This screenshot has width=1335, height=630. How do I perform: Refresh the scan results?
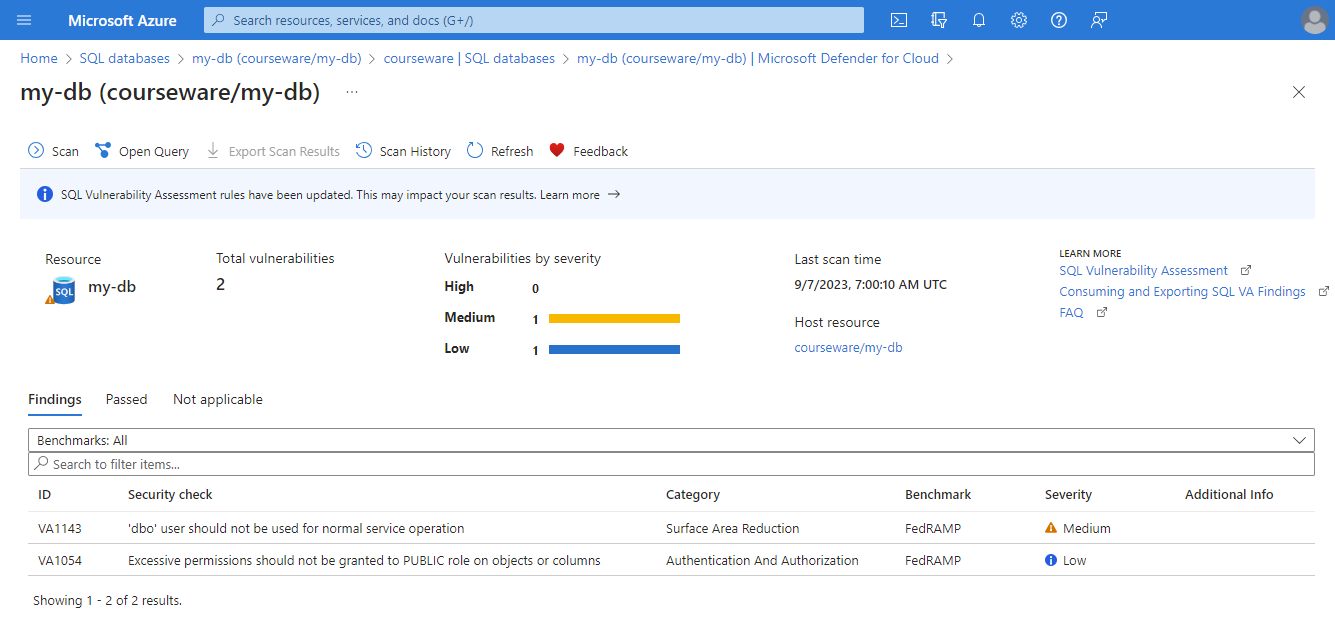[x=500, y=151]
